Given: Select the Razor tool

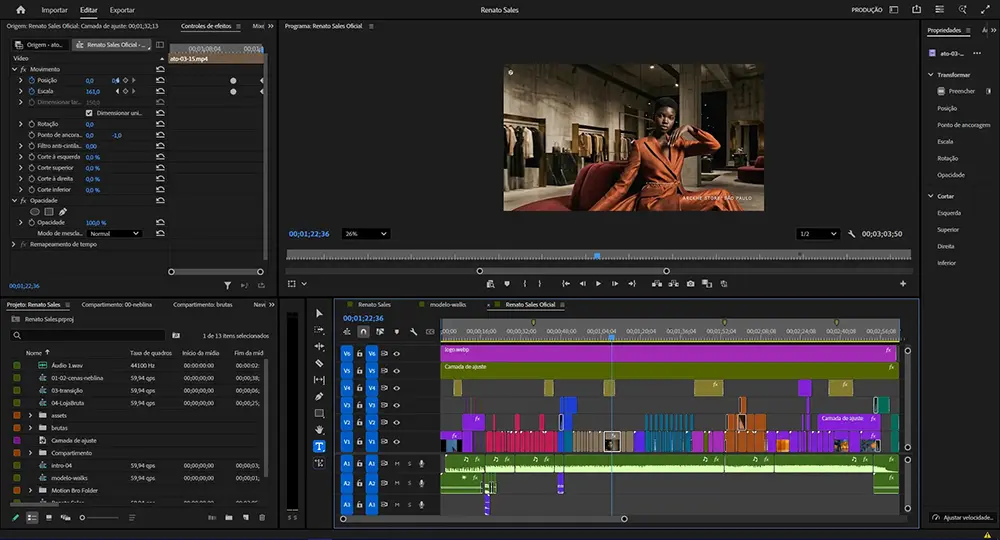Looking at the screenshot, I should 319,363.
